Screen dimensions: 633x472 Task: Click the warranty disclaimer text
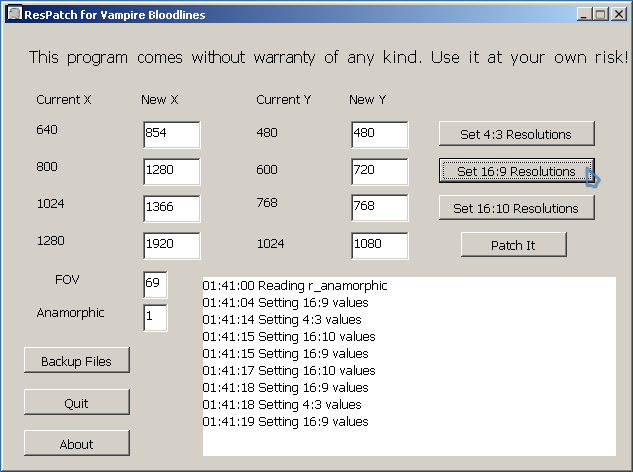pyautogui.click(x=328, y=57)
